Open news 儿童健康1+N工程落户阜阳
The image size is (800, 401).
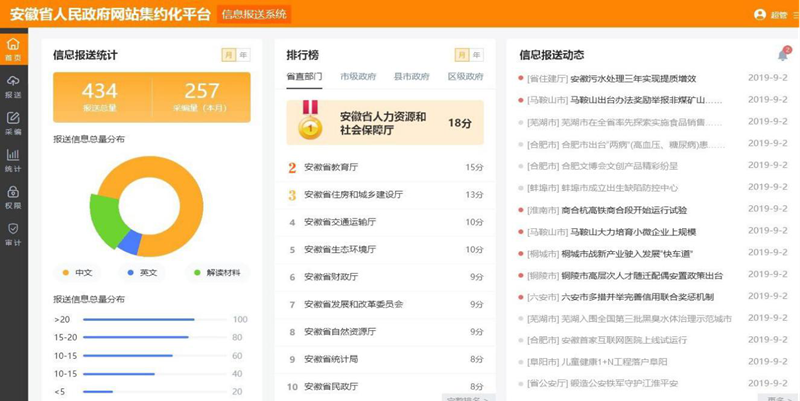coord(614,362)
